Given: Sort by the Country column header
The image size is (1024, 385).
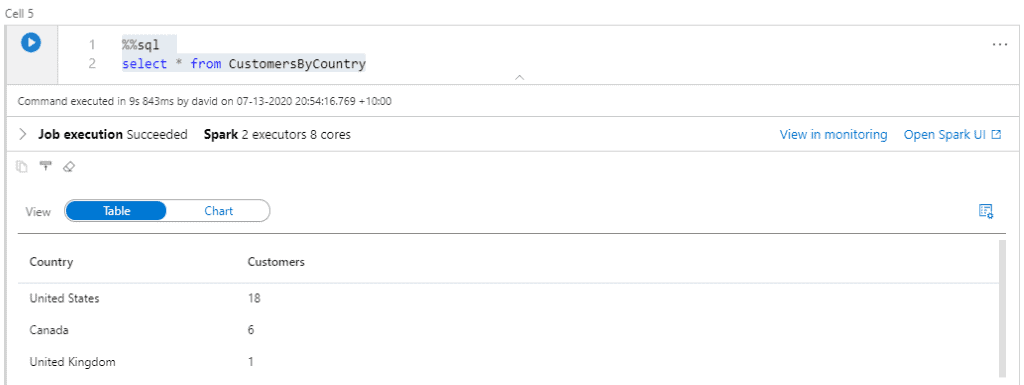Looking at the screenshot, I should click(51, 262).
